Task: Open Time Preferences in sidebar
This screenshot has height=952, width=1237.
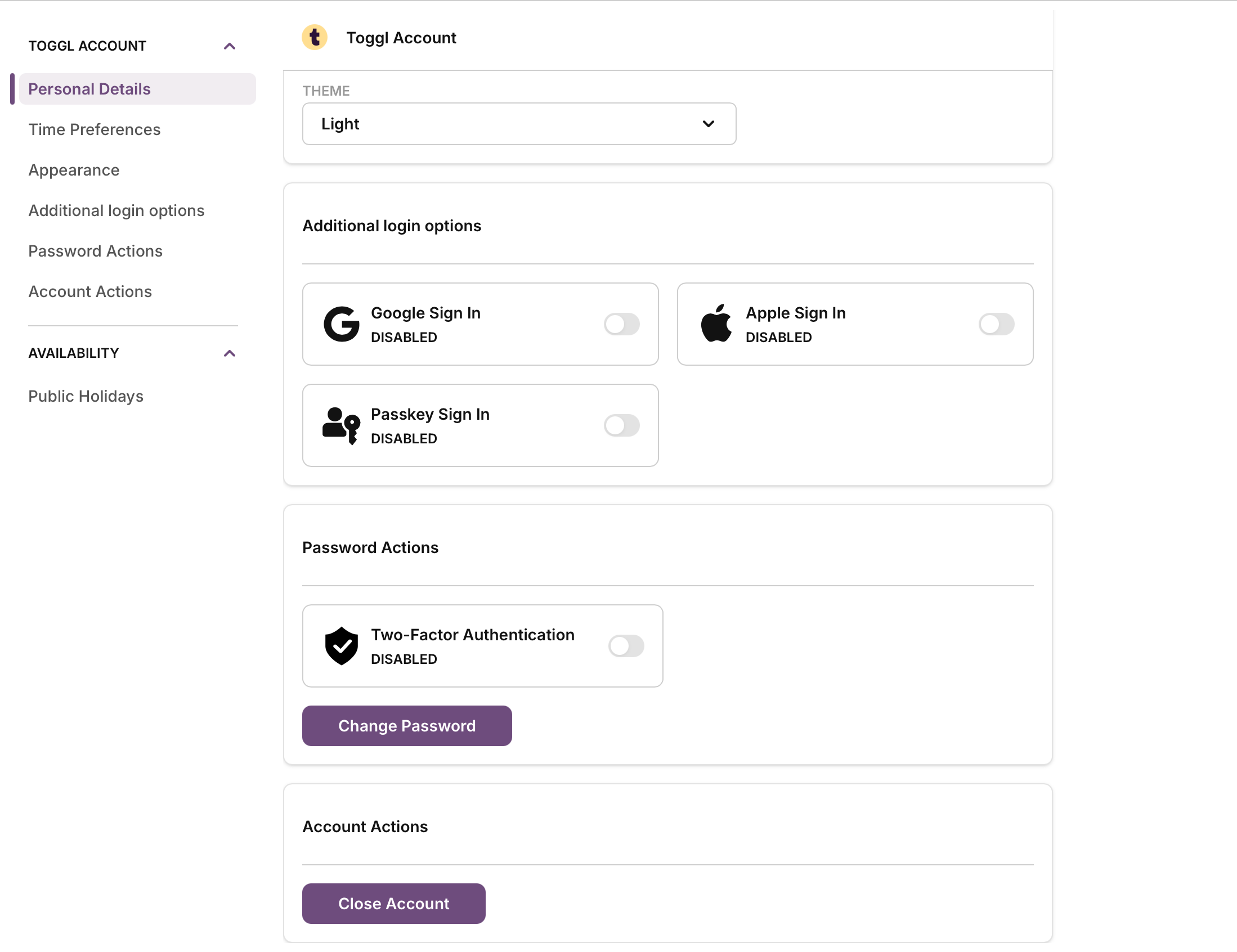Action: (95, 129)
